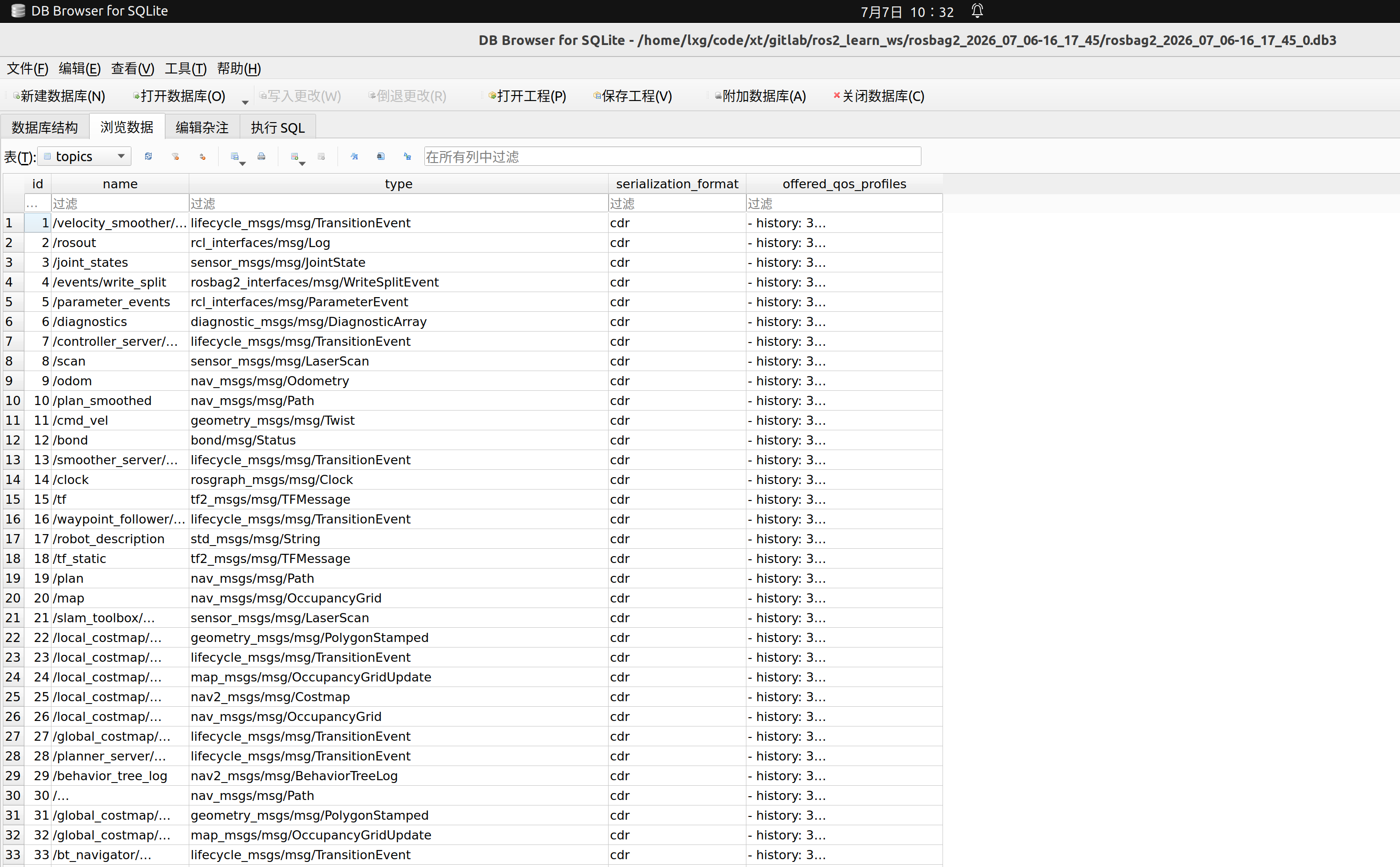Image resolution: width=1400 pixels, height=867 pixels.
Task: Select the std_msgs/msg/String type cell
Action: (x=399, y=539)
